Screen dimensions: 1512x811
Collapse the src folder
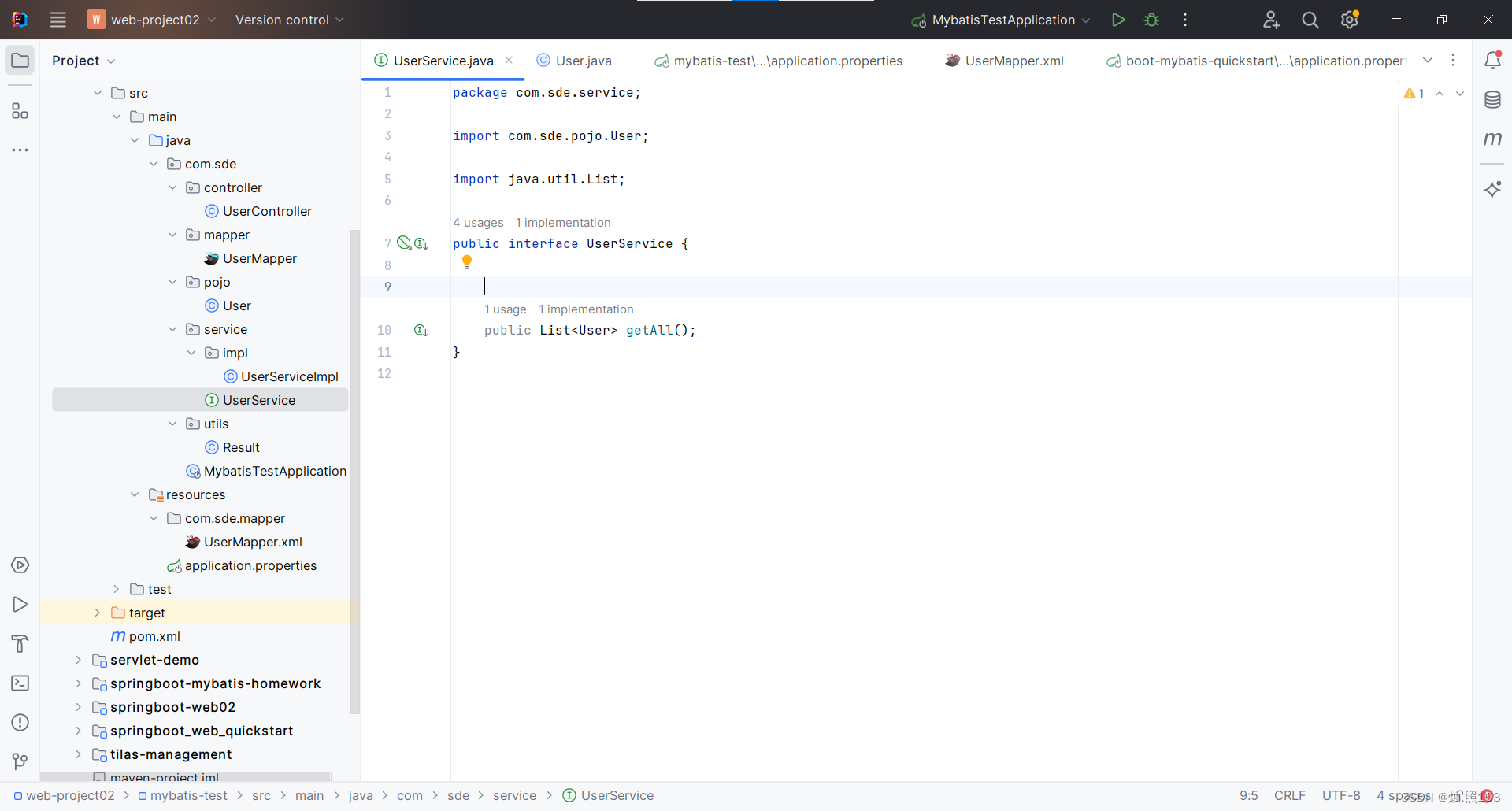[98, 93]
